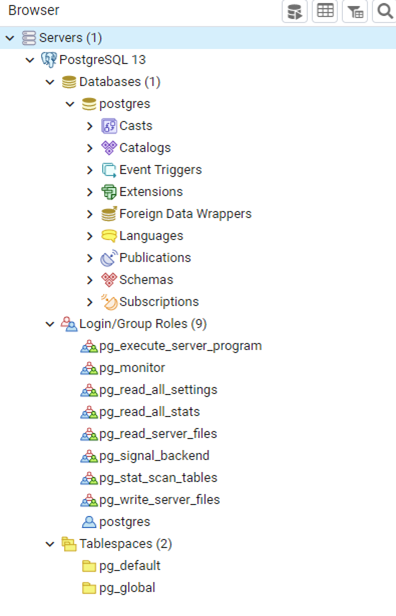Select the pg_stat_scan_tables role

158,478
